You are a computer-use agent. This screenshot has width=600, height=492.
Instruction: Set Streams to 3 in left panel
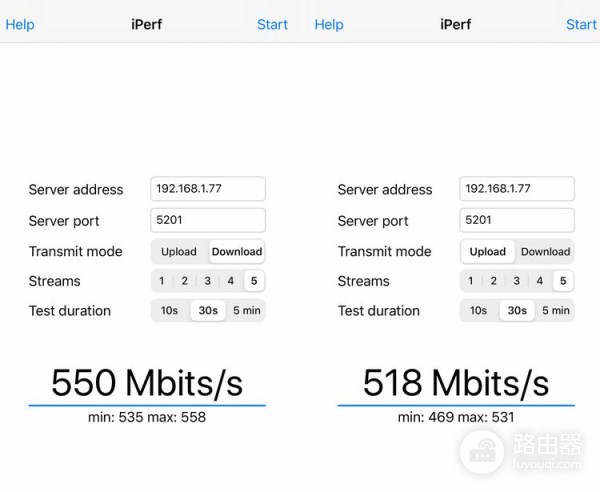point(208,281)
